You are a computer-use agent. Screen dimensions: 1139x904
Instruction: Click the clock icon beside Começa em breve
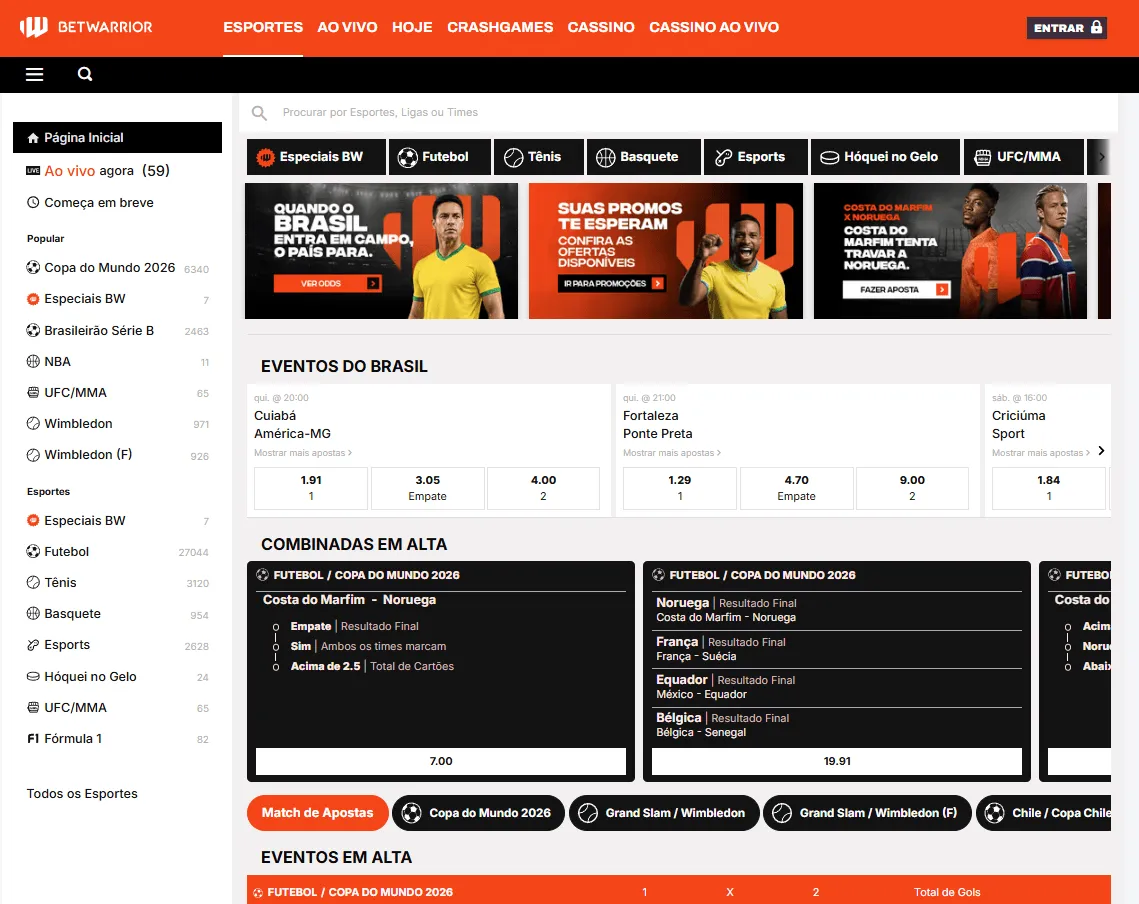point(33,203)
